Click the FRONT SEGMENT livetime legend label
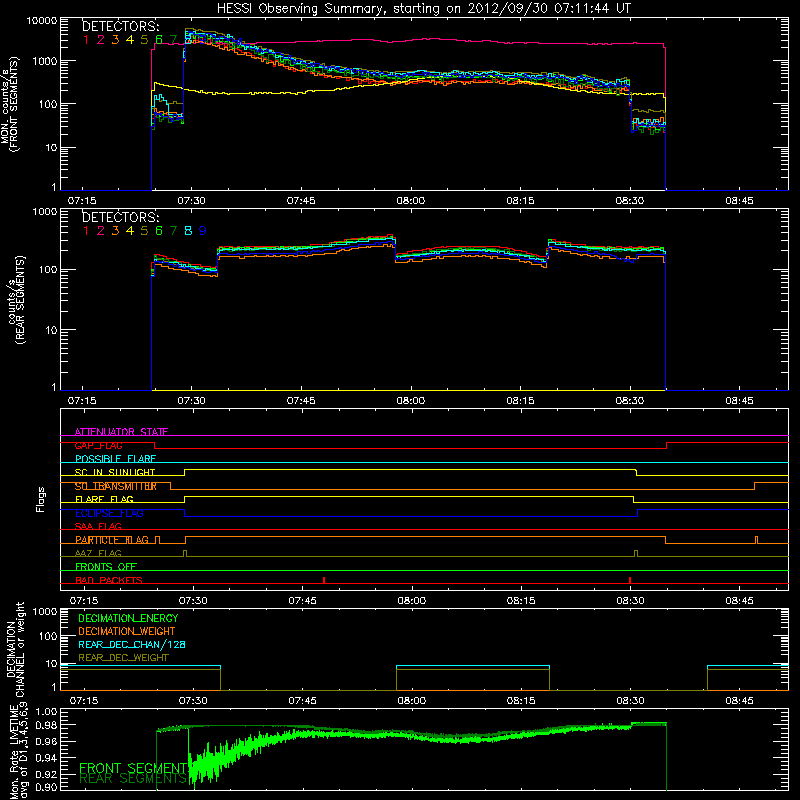 click(133, 768)
